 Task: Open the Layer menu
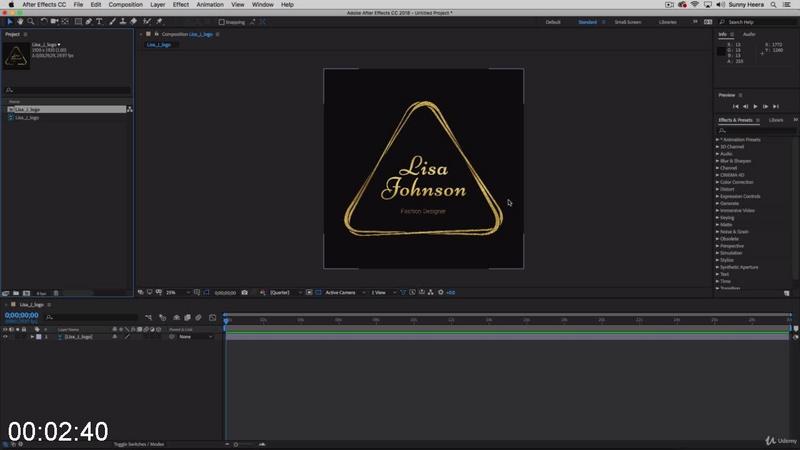click(x=158, y=5)
